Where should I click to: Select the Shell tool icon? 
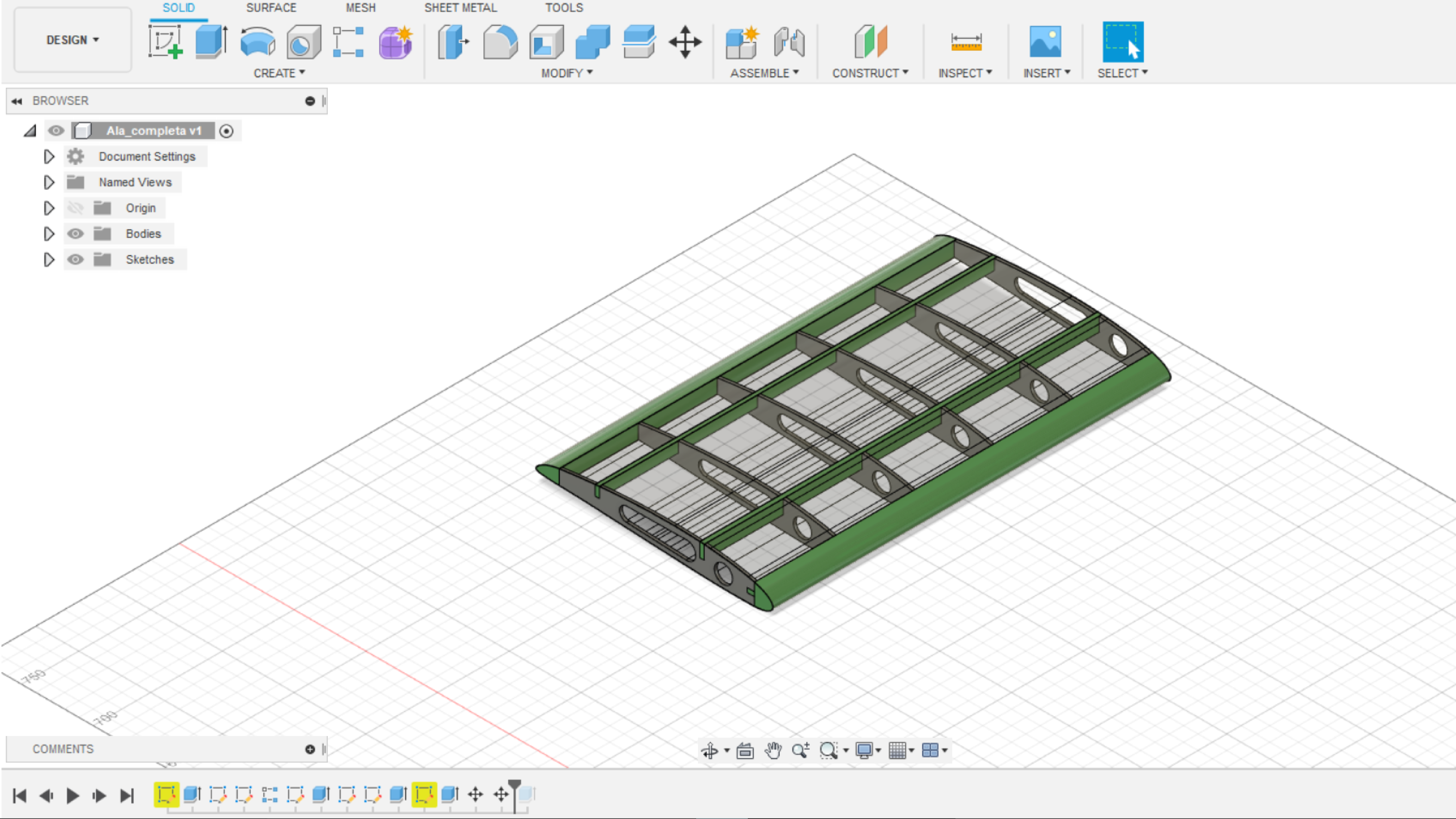tap(546, 42)
